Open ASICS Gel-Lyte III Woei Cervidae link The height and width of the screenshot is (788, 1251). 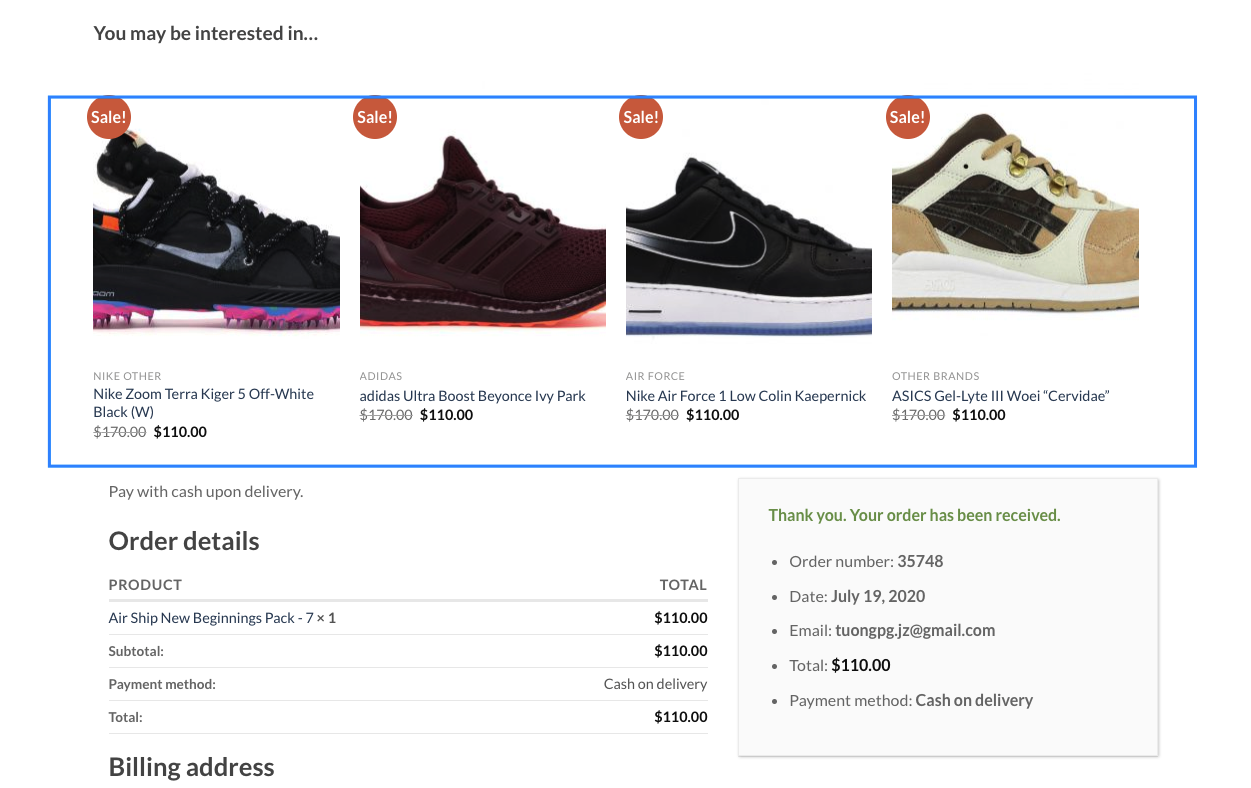tap(1000, 396)
